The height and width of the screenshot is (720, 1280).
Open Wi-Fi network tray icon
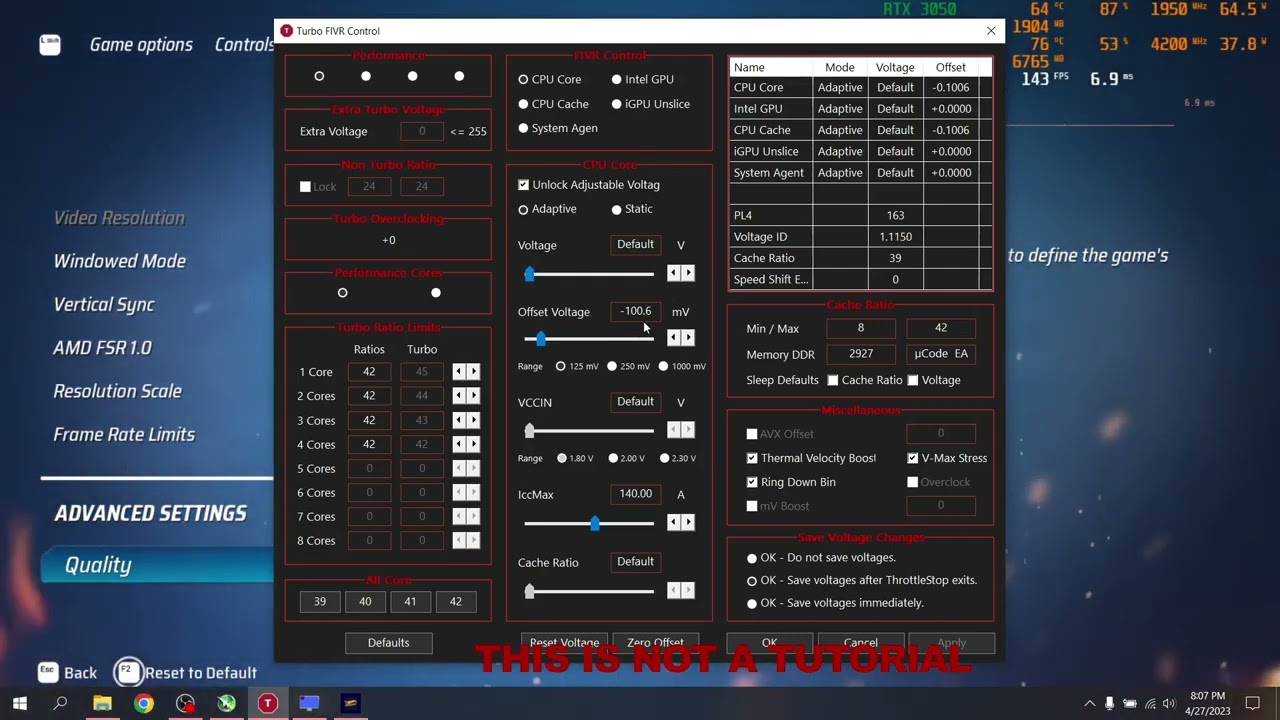pos(1150,704)
